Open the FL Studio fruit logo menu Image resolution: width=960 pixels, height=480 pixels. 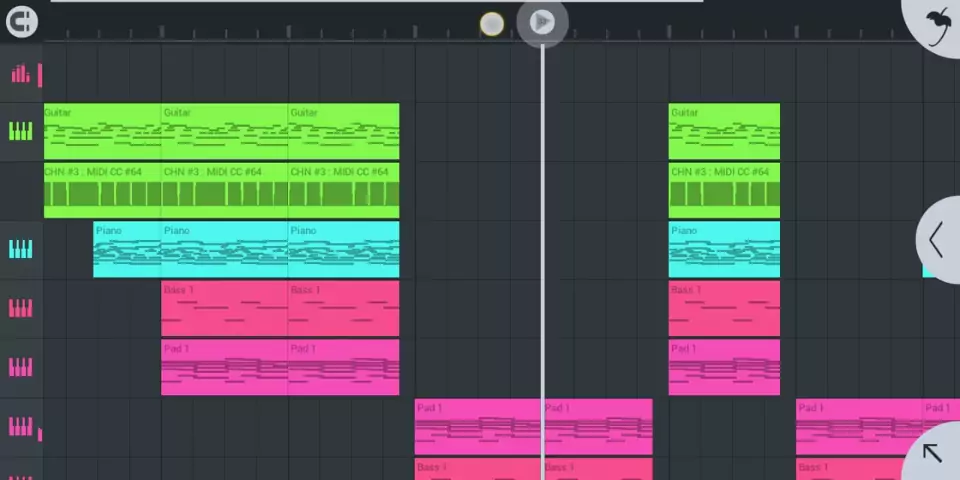point(936,24)
